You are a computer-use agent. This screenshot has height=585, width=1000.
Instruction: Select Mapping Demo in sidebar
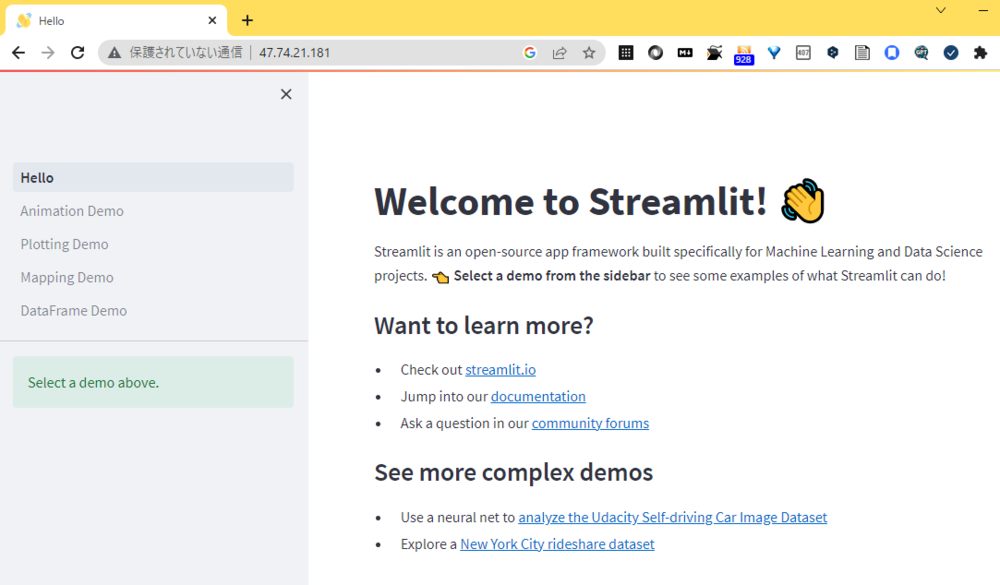(67, 277)
